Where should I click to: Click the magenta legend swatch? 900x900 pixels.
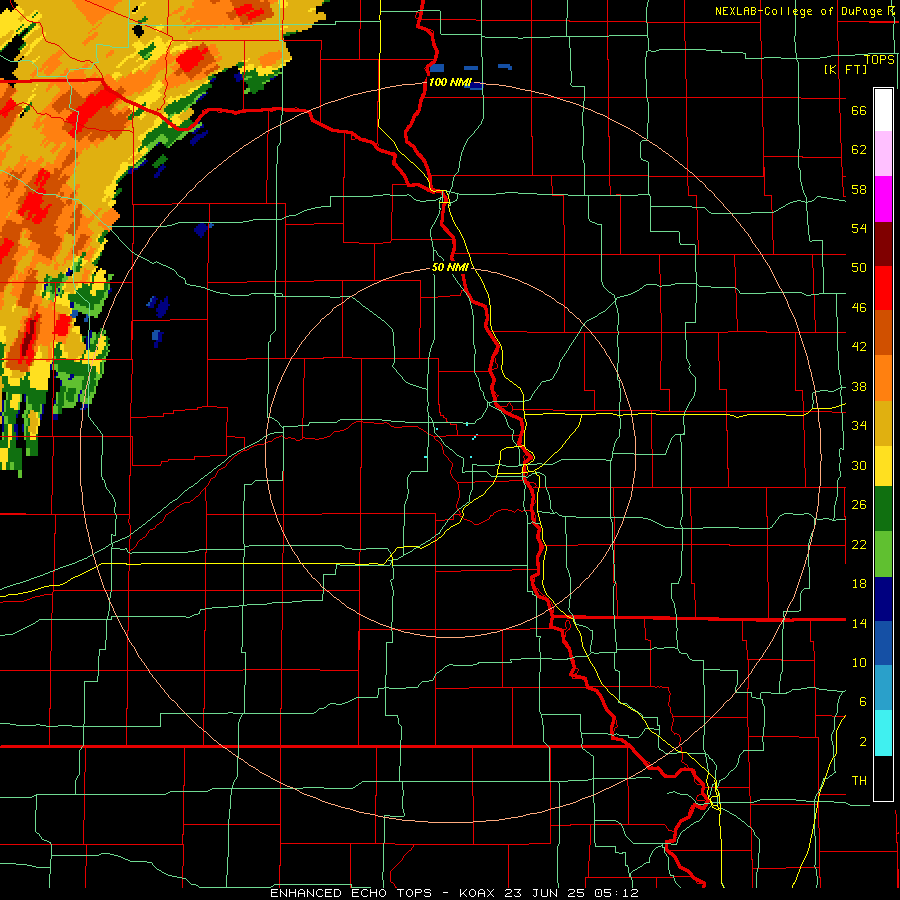click(883, 198)
